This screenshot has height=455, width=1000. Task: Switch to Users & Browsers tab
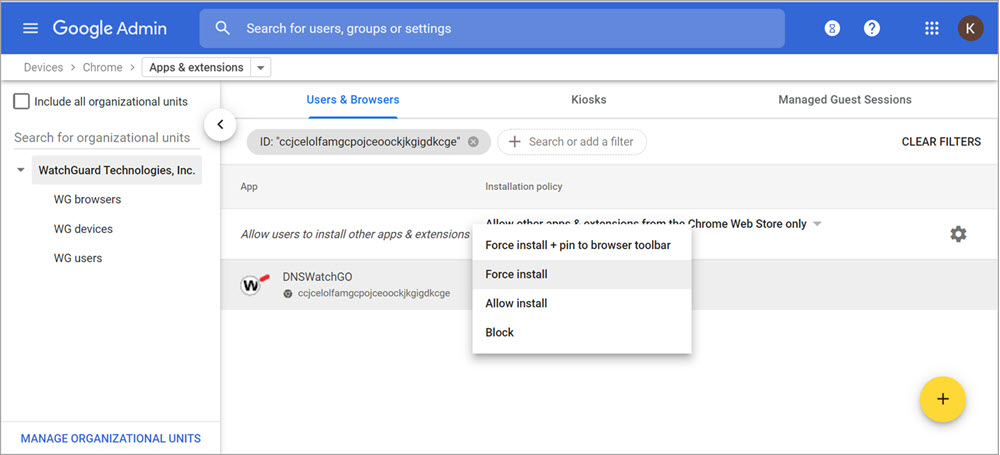tap(353, 100)
